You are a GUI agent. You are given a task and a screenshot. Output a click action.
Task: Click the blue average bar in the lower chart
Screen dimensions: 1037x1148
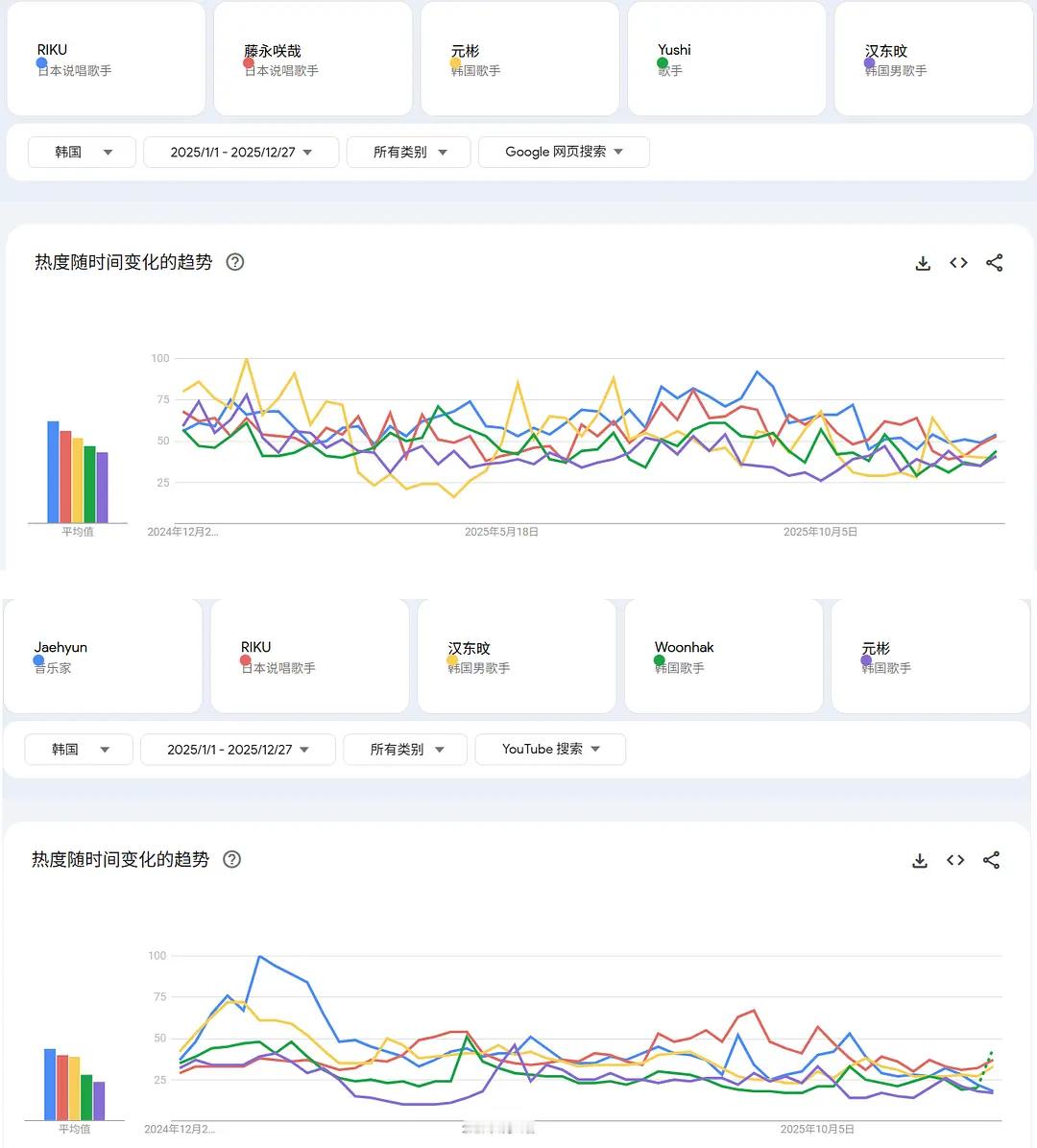(50, 1085)
